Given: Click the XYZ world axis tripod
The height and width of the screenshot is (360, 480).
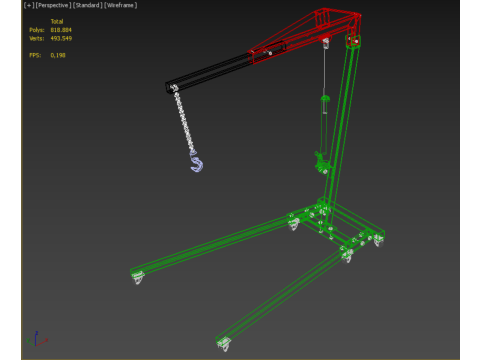Looking at the screenshot, I should 37,339.
